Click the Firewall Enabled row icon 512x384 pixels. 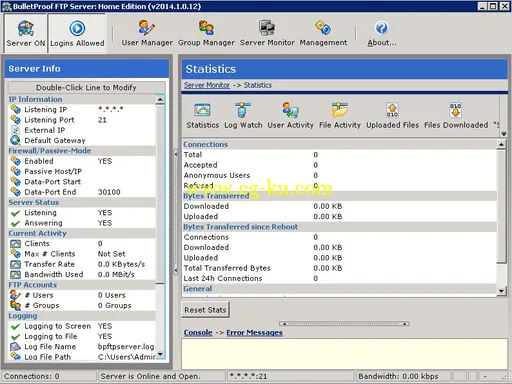pos(15,161)
